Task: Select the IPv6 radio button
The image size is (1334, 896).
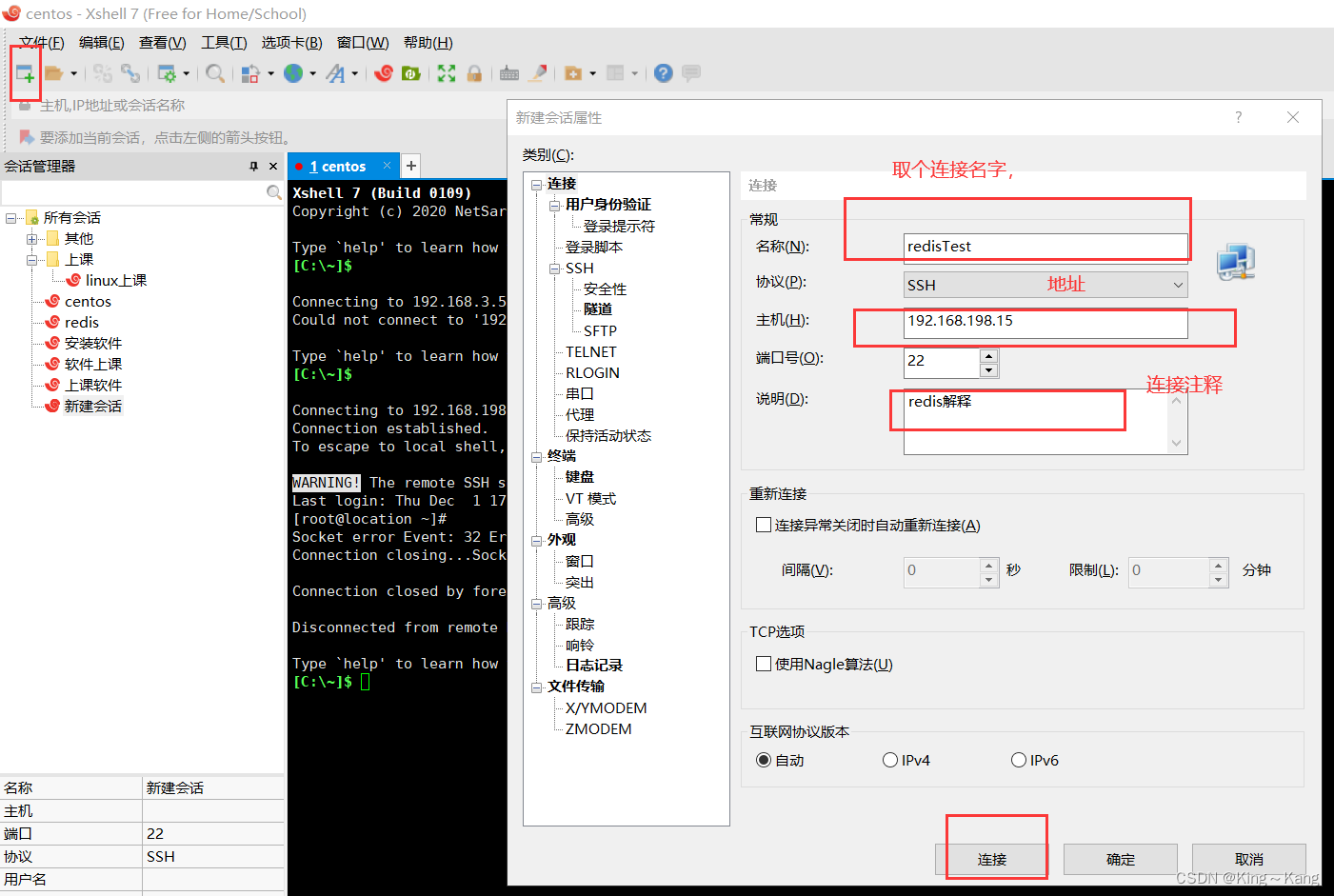Action: coord(1019,760)
